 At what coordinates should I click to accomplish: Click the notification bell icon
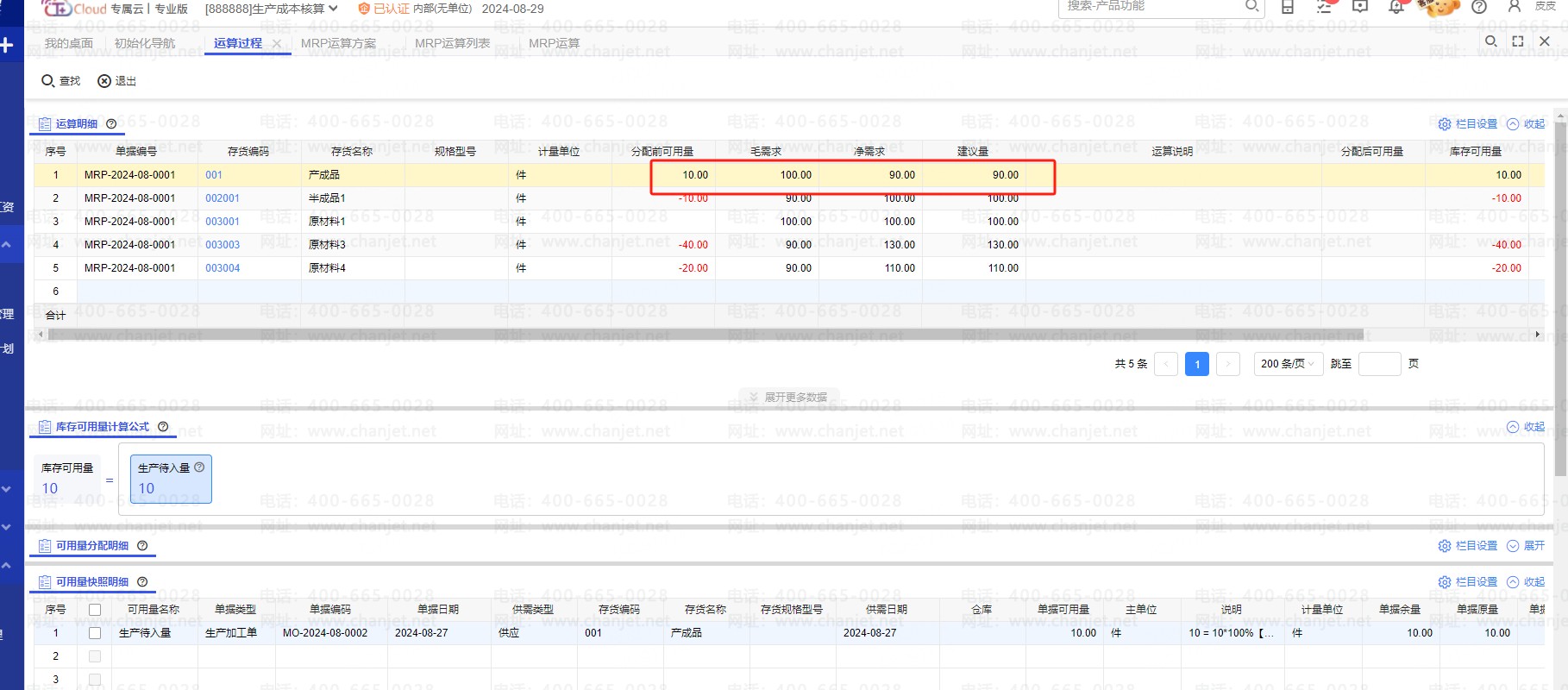coord(1396,7)
